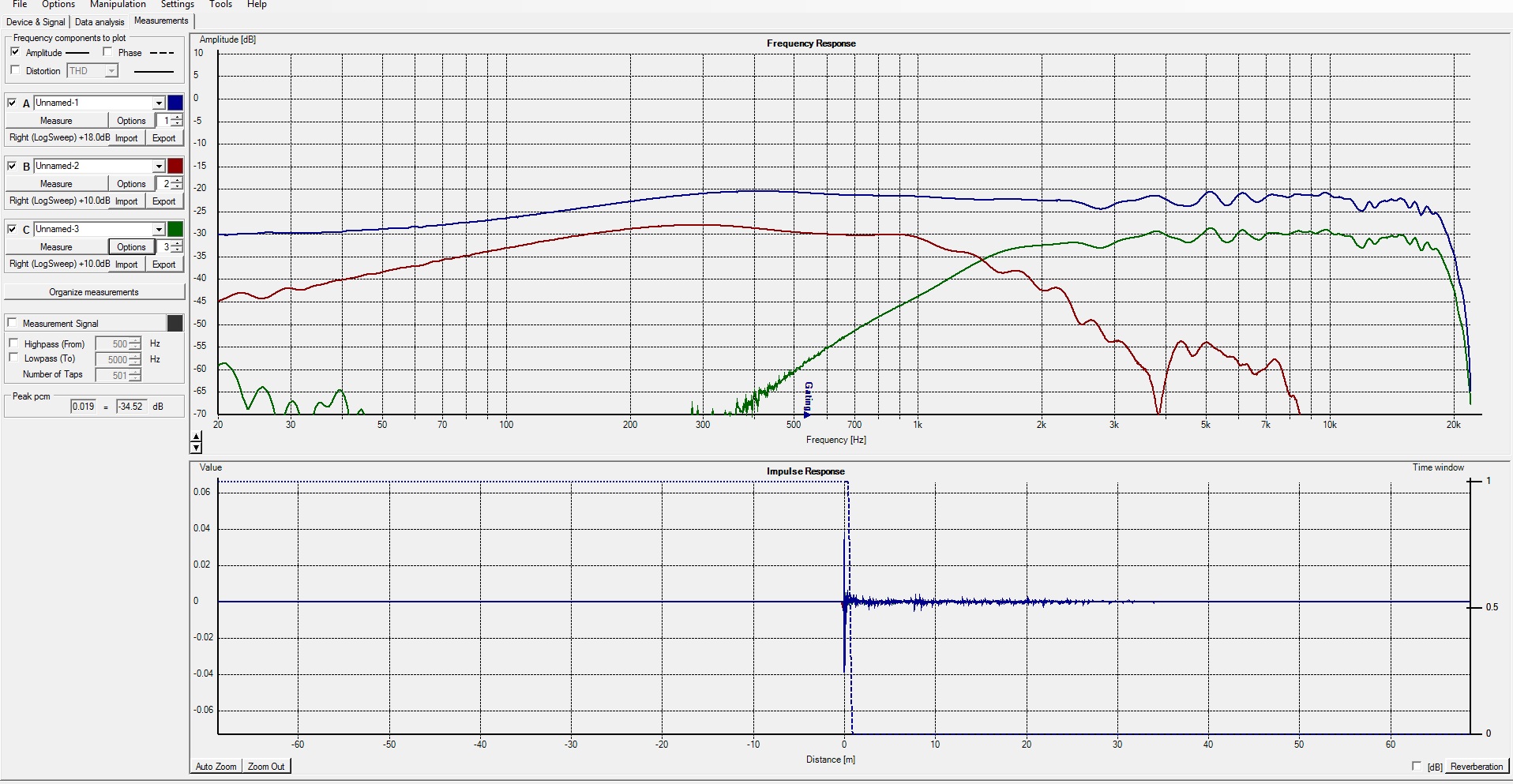
Task: Click the Number of Taps field
Action: tap(113, 376)
